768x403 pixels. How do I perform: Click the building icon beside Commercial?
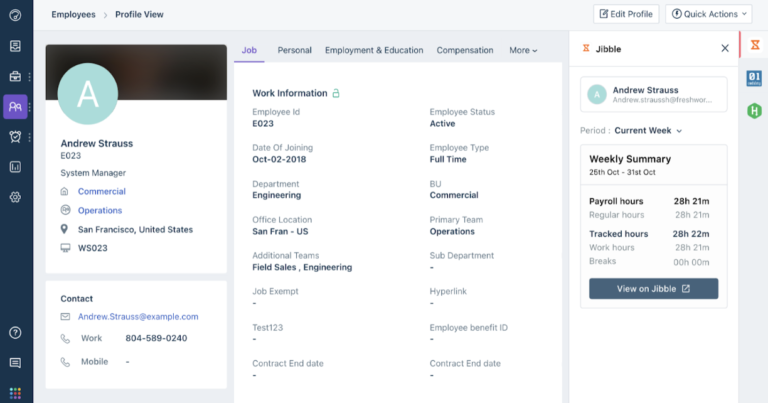64,191
